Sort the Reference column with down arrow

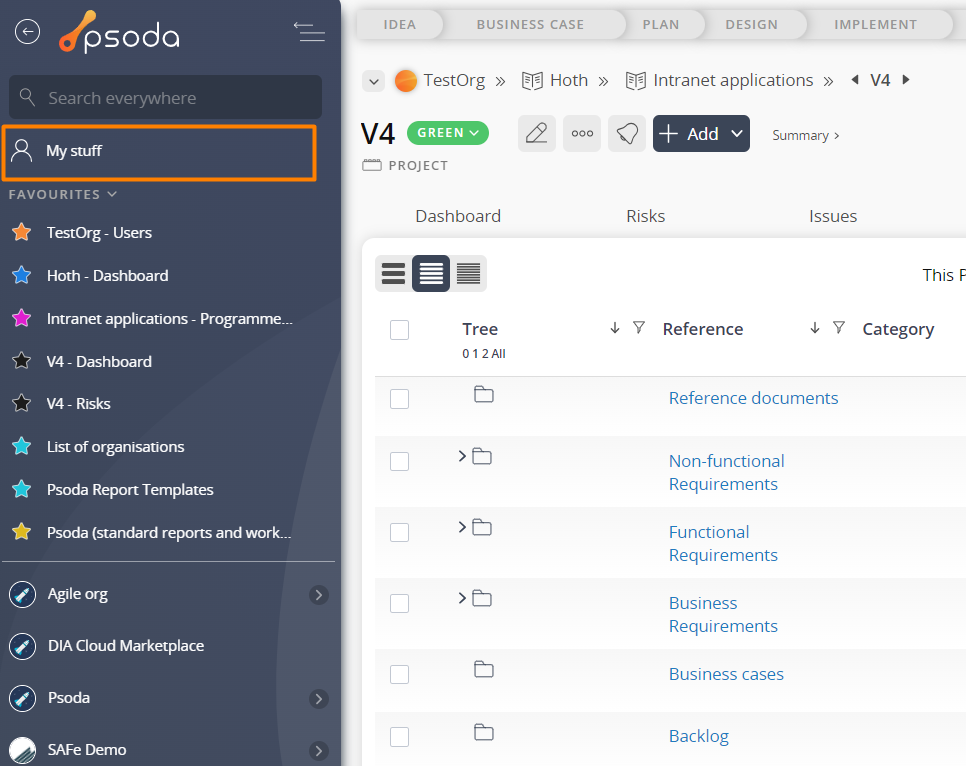pyautogui.click(x=814, y=328)
